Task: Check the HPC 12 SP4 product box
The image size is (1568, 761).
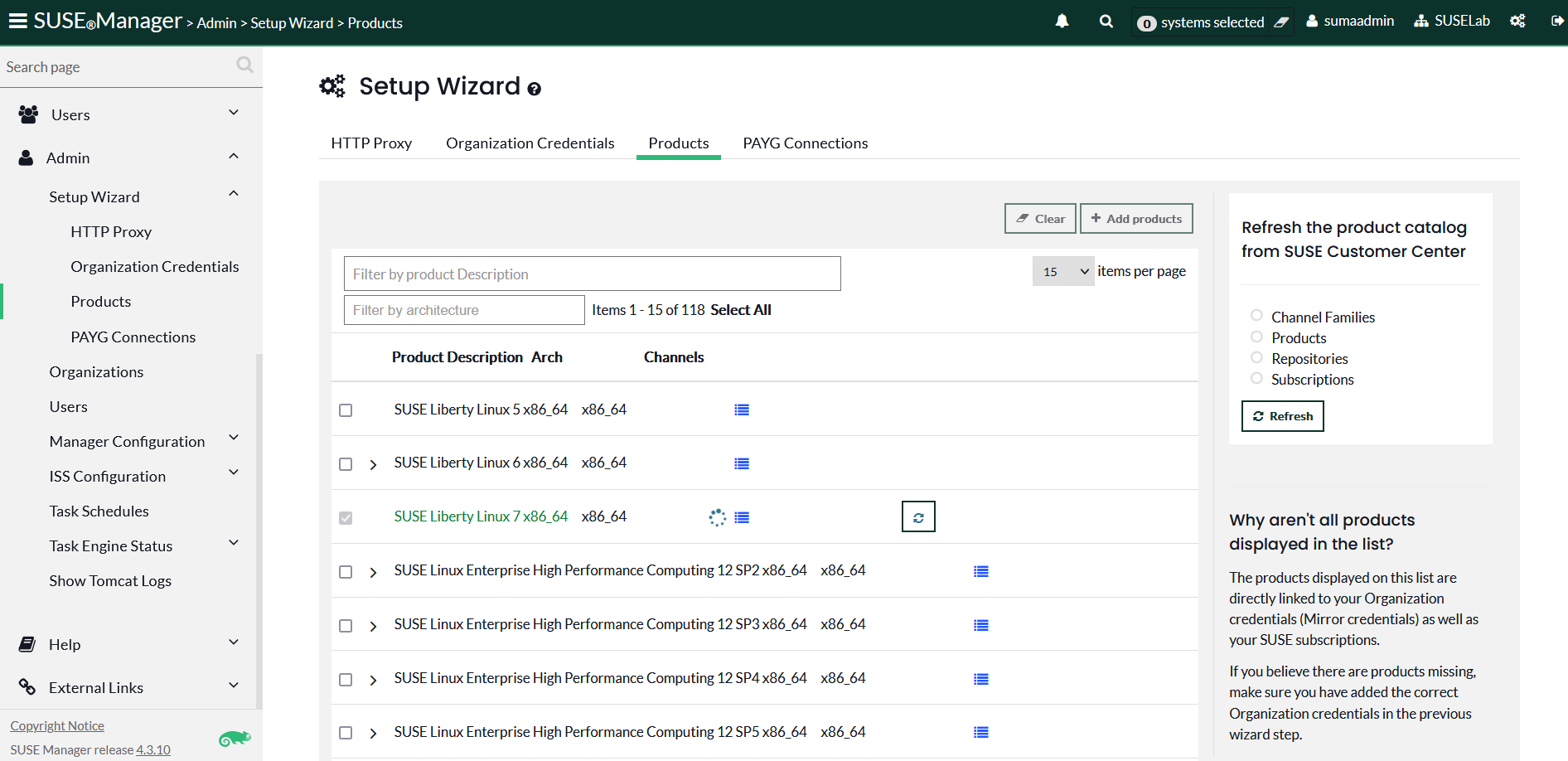Action: click(346, 680)
